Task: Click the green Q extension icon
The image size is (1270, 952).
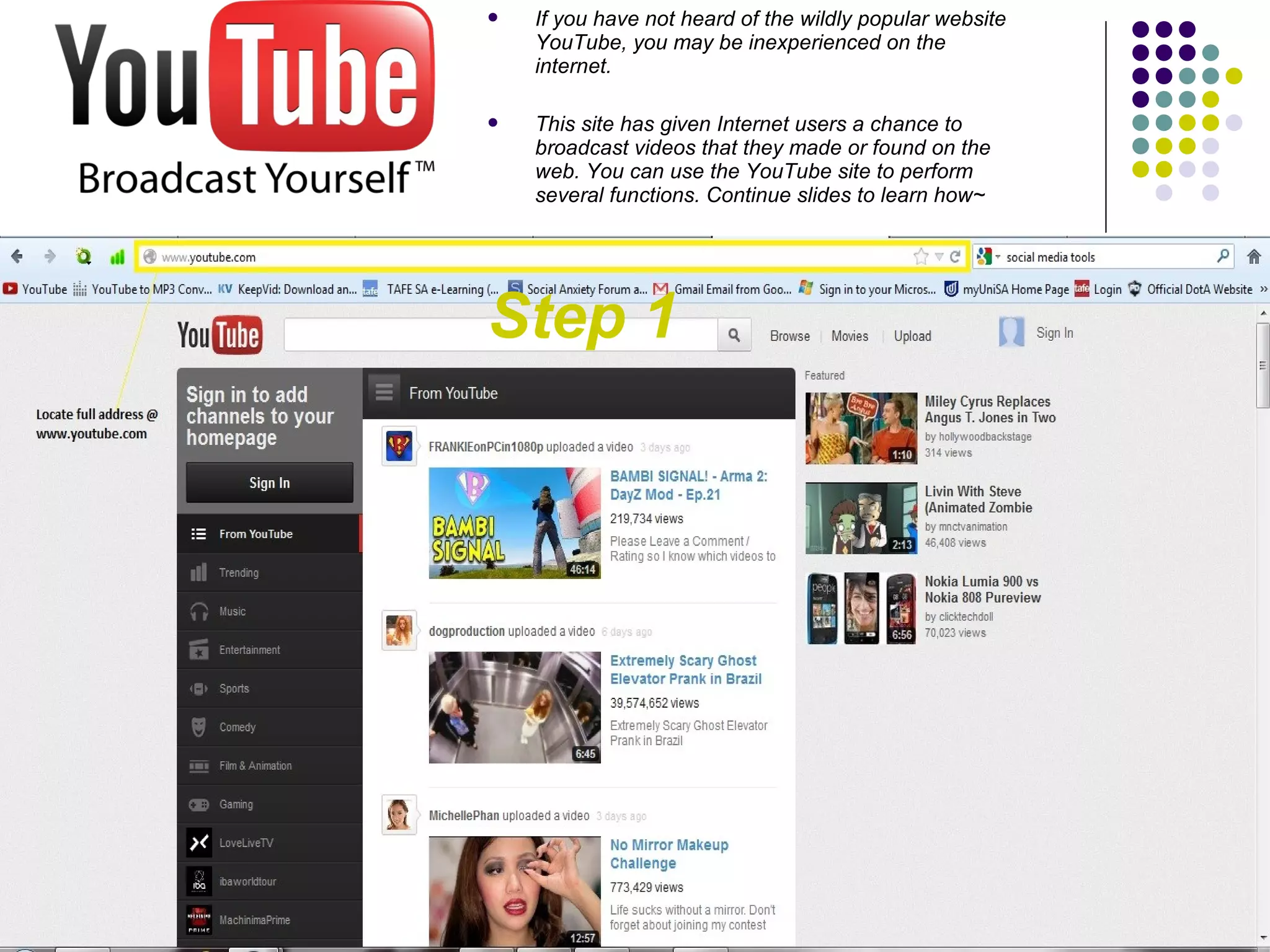Action: (83, 256)
